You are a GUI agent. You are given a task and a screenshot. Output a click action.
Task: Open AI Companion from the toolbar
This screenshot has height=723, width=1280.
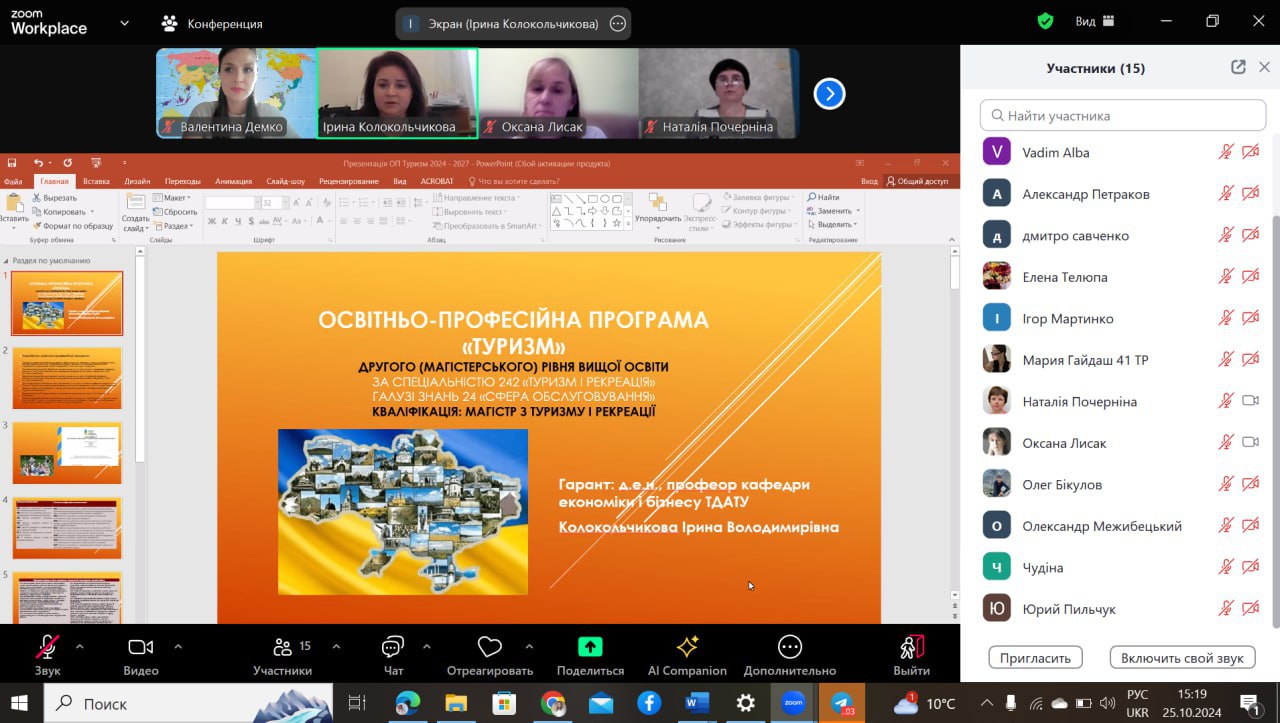(x=687, y=648)
